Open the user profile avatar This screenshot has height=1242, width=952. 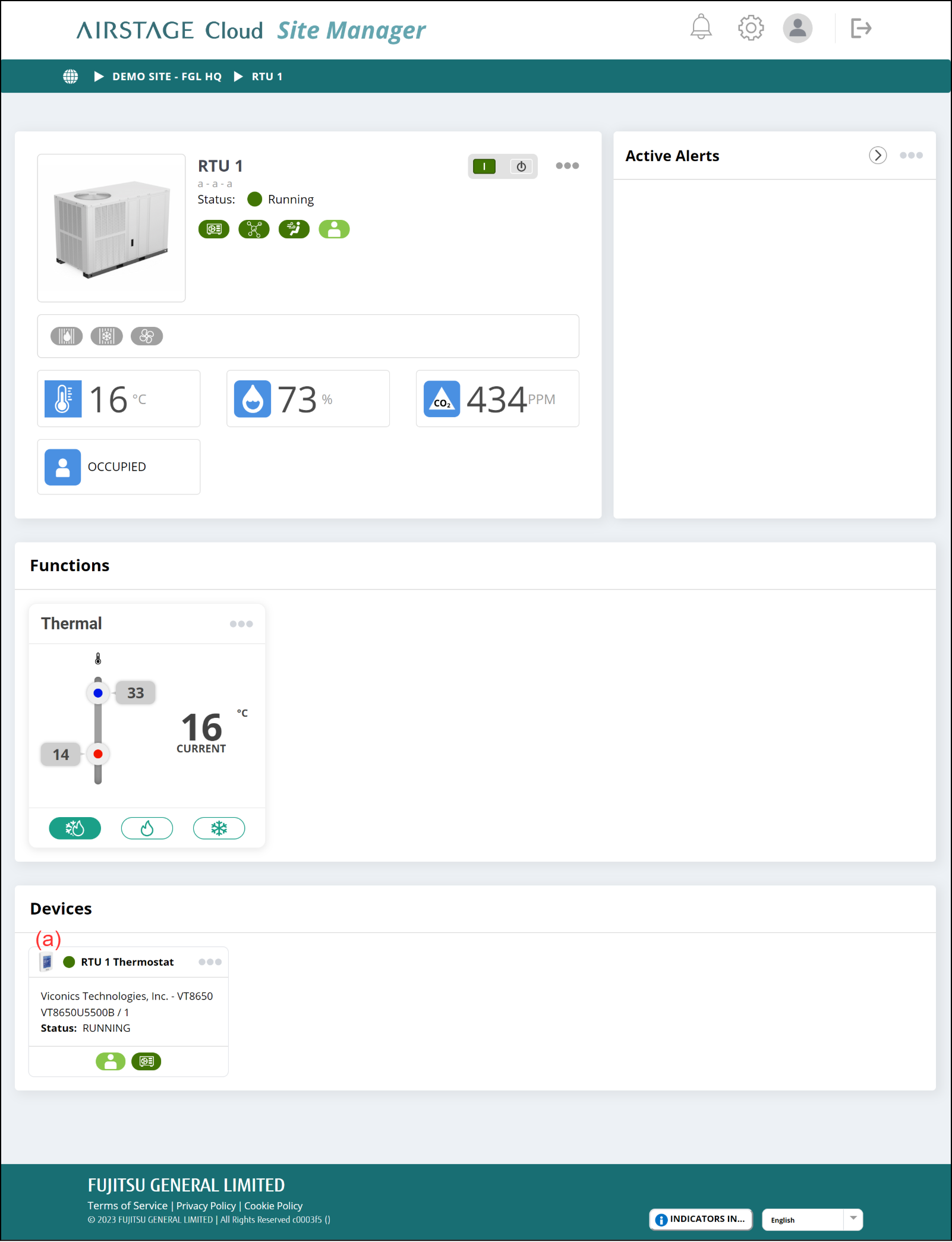pyautogui.click(x=797, y=28)
